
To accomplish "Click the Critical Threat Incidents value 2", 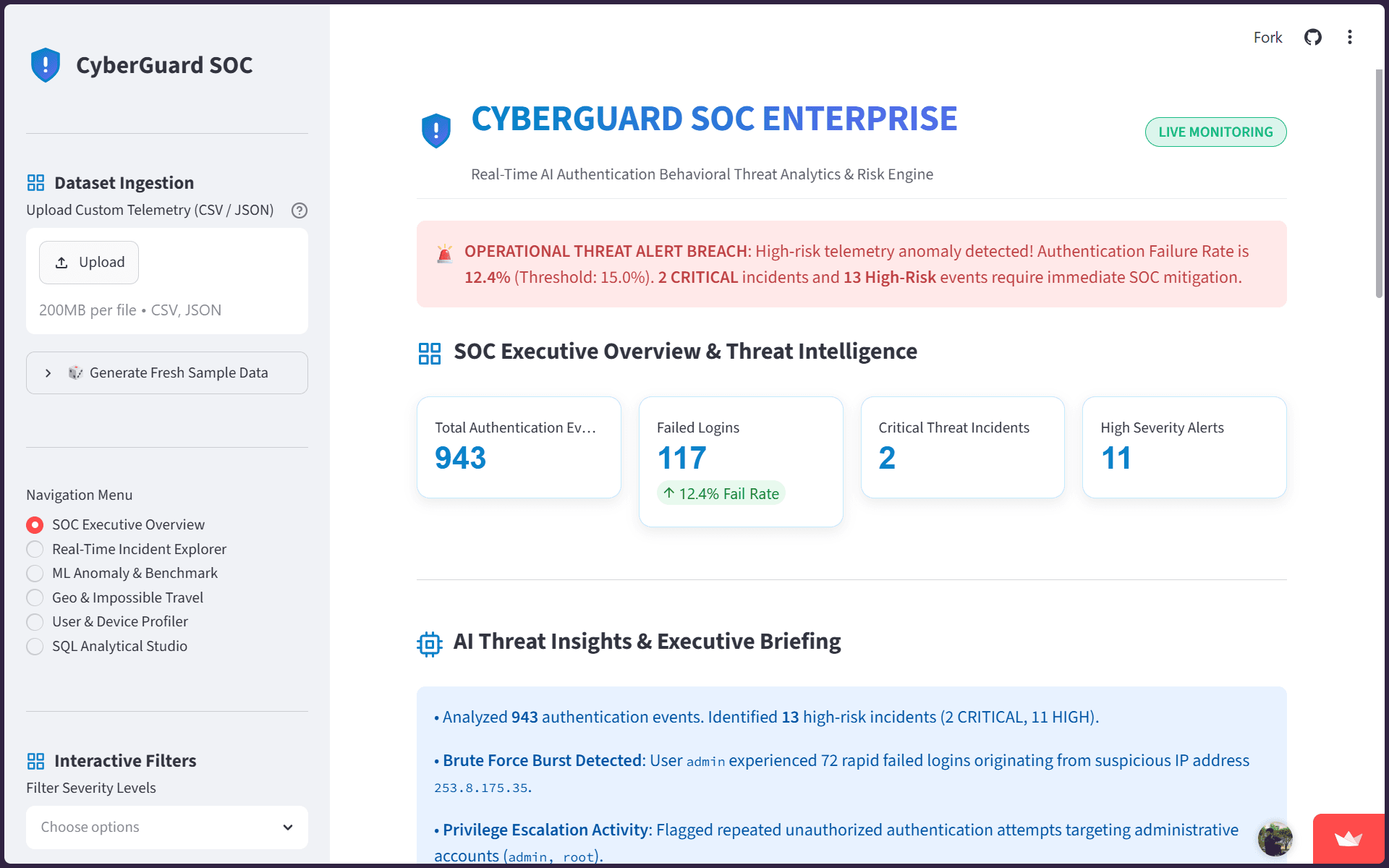I will [x=887, y=457].
